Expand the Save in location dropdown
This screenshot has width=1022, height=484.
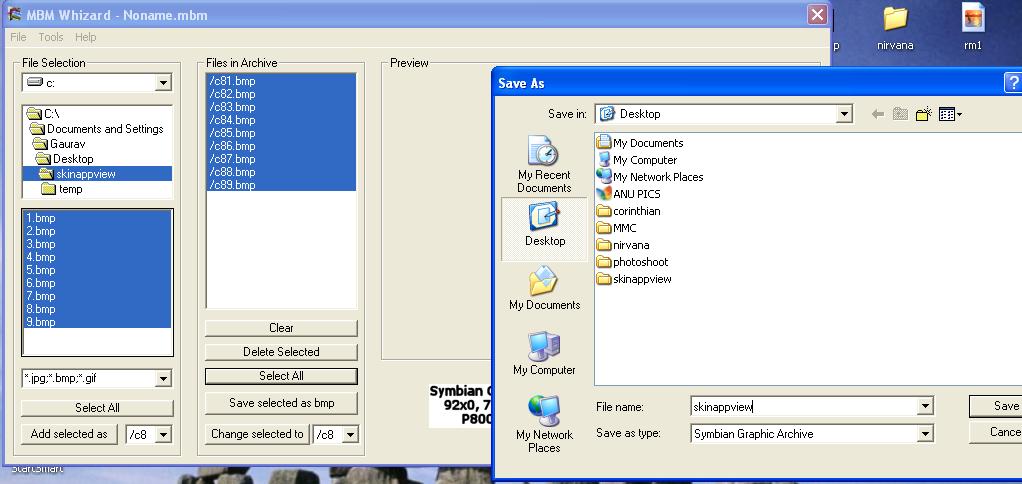(843, 114)
